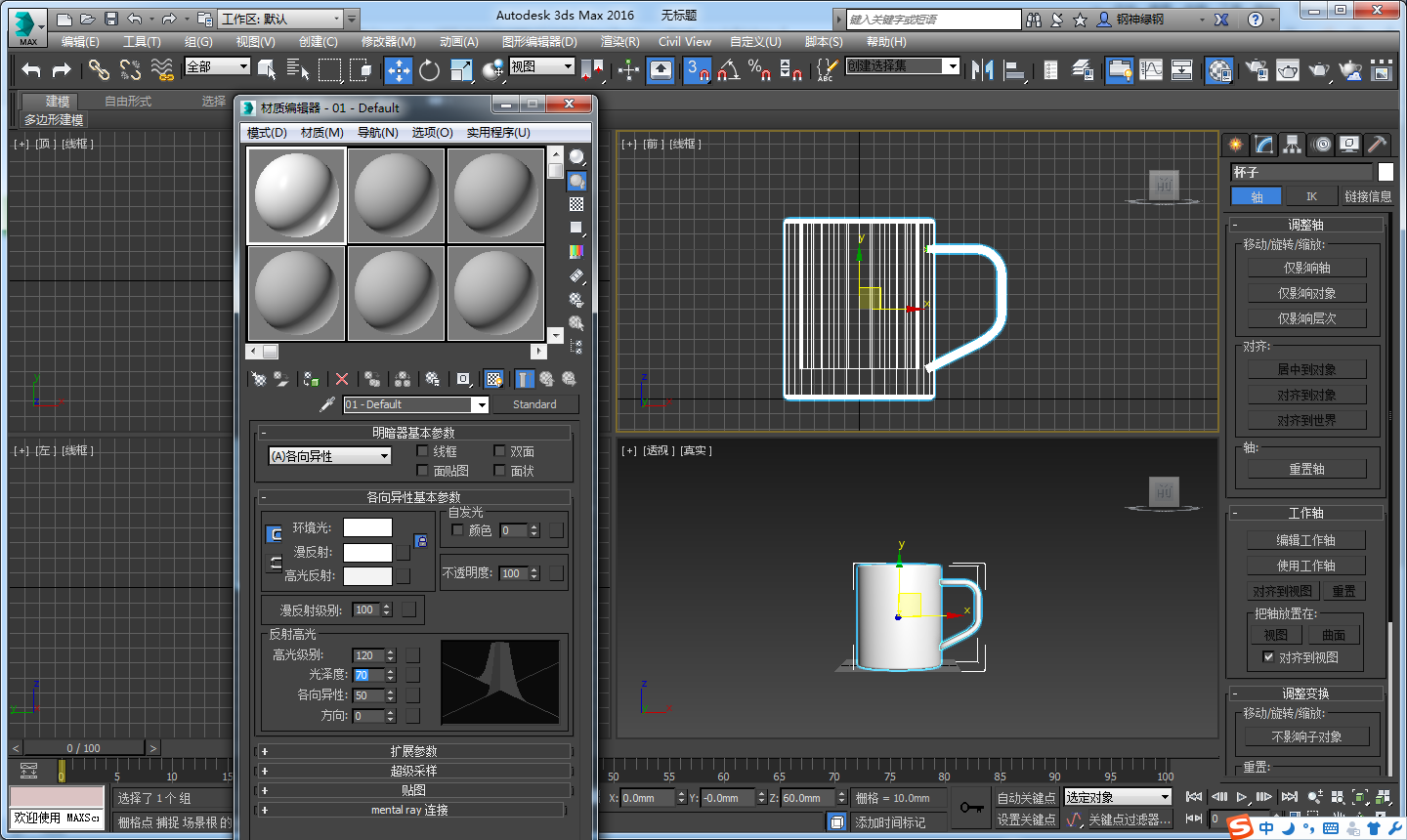Toggle Backlight icon in Material Editor
This screenshot has height=840, width=1407.
576,181
